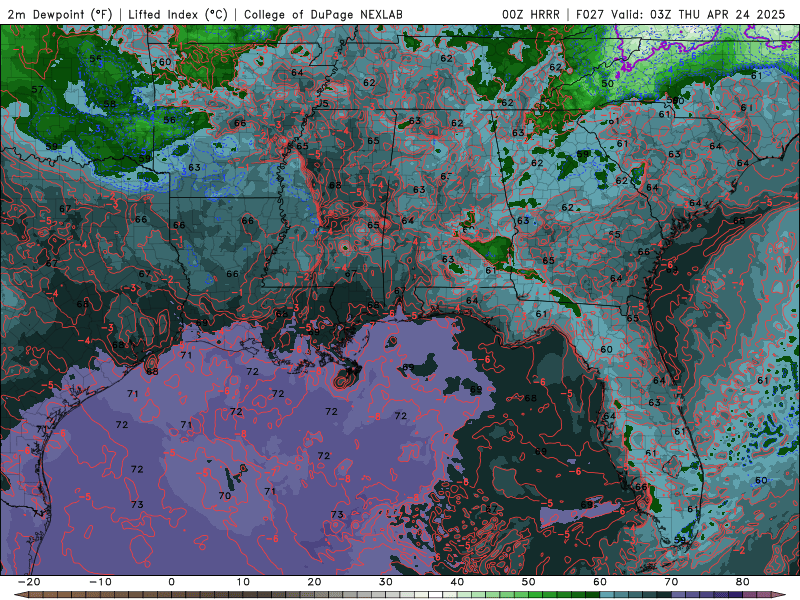Click the 20 label on the color scale

pos(314,582)
